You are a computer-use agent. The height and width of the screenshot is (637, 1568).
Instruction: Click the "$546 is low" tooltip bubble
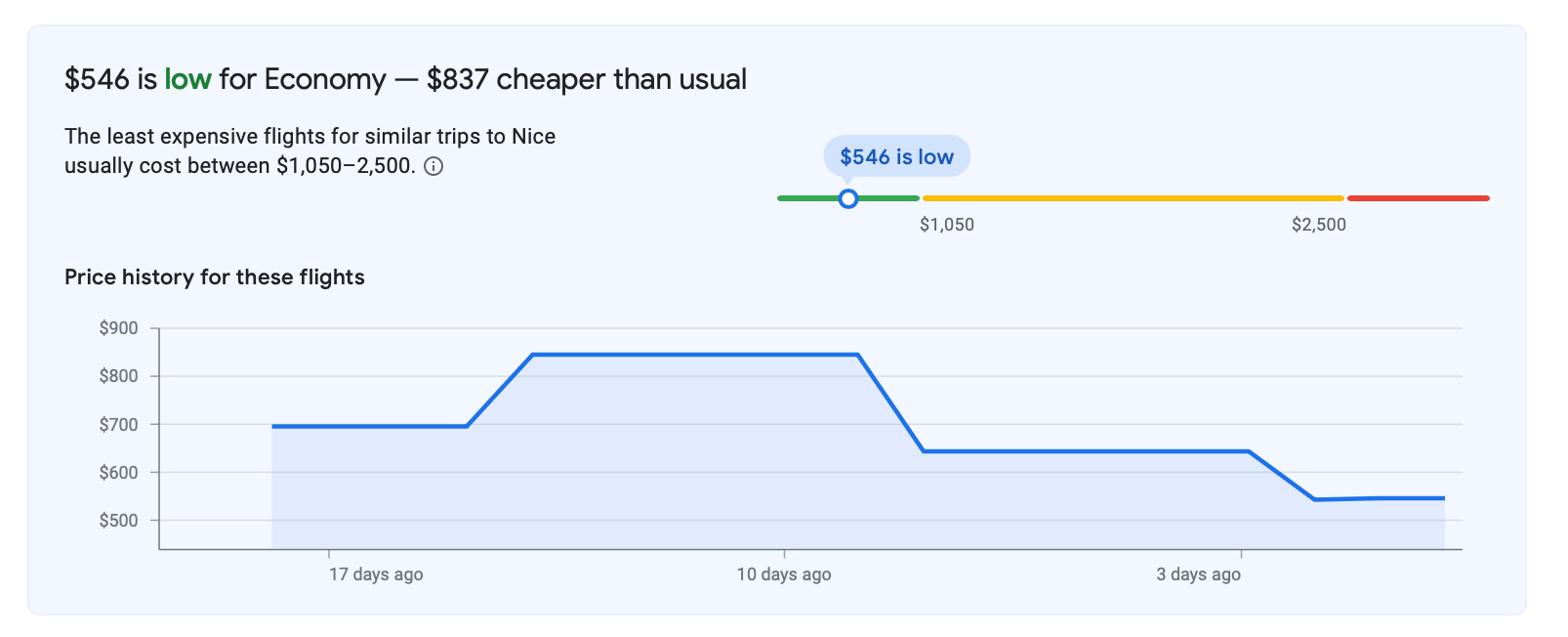pos(896,156)
